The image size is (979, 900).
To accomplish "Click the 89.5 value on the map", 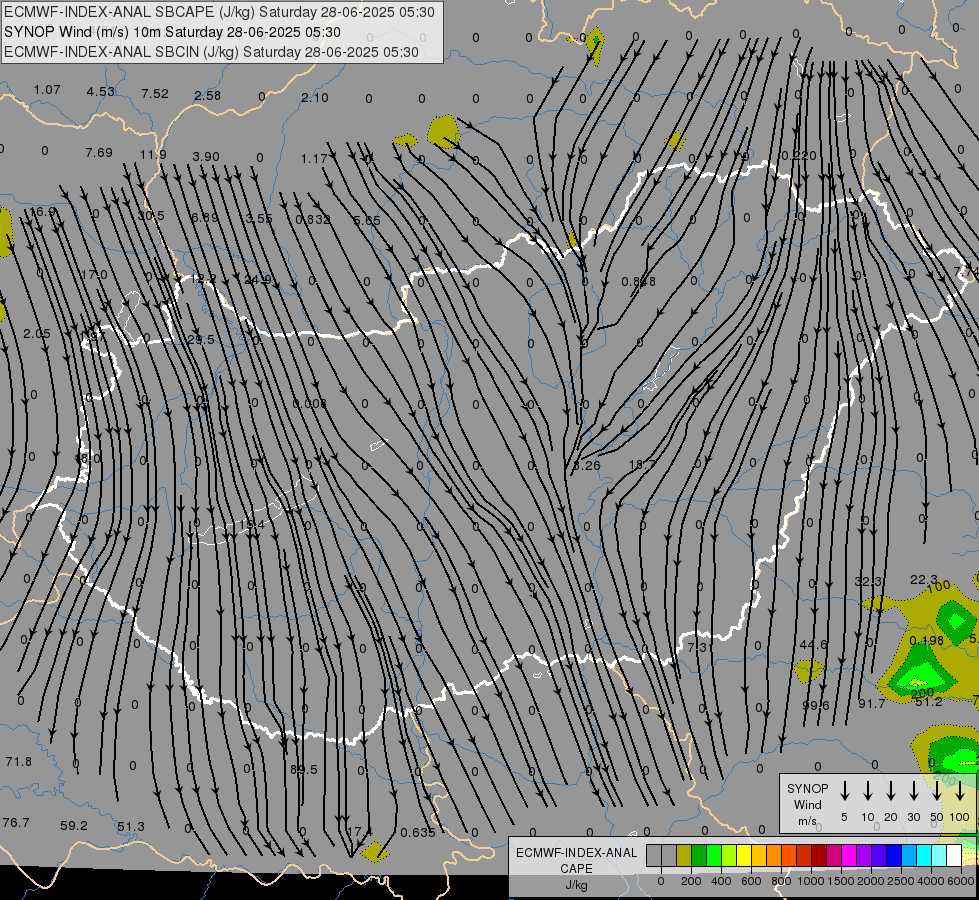I will coord(303,770).
